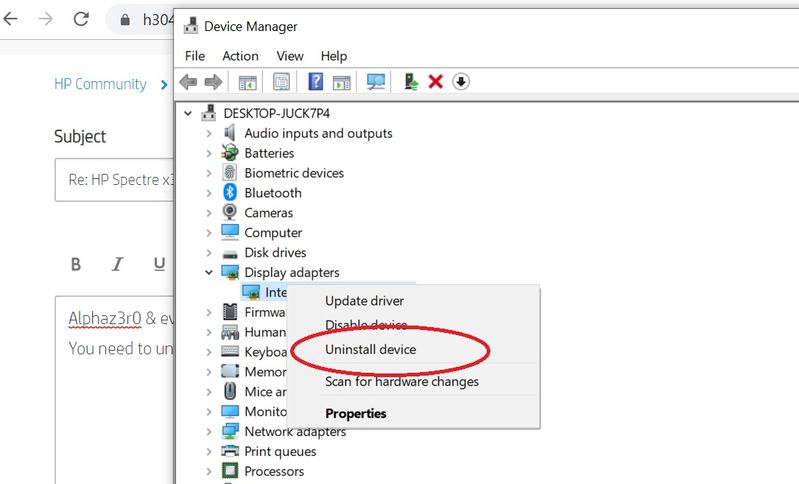Viewport: 799px width, 484px height.
Task: Expand the Disk drives category
Action: [208, 253]
